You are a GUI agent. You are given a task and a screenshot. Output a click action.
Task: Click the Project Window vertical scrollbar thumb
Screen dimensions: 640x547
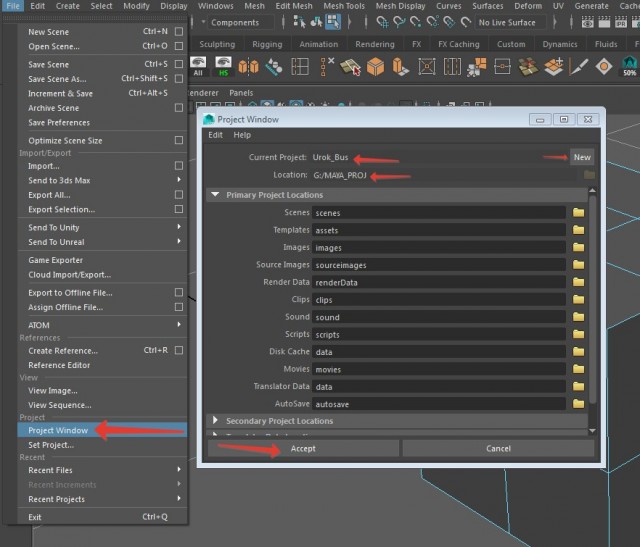tap(592, 299)
